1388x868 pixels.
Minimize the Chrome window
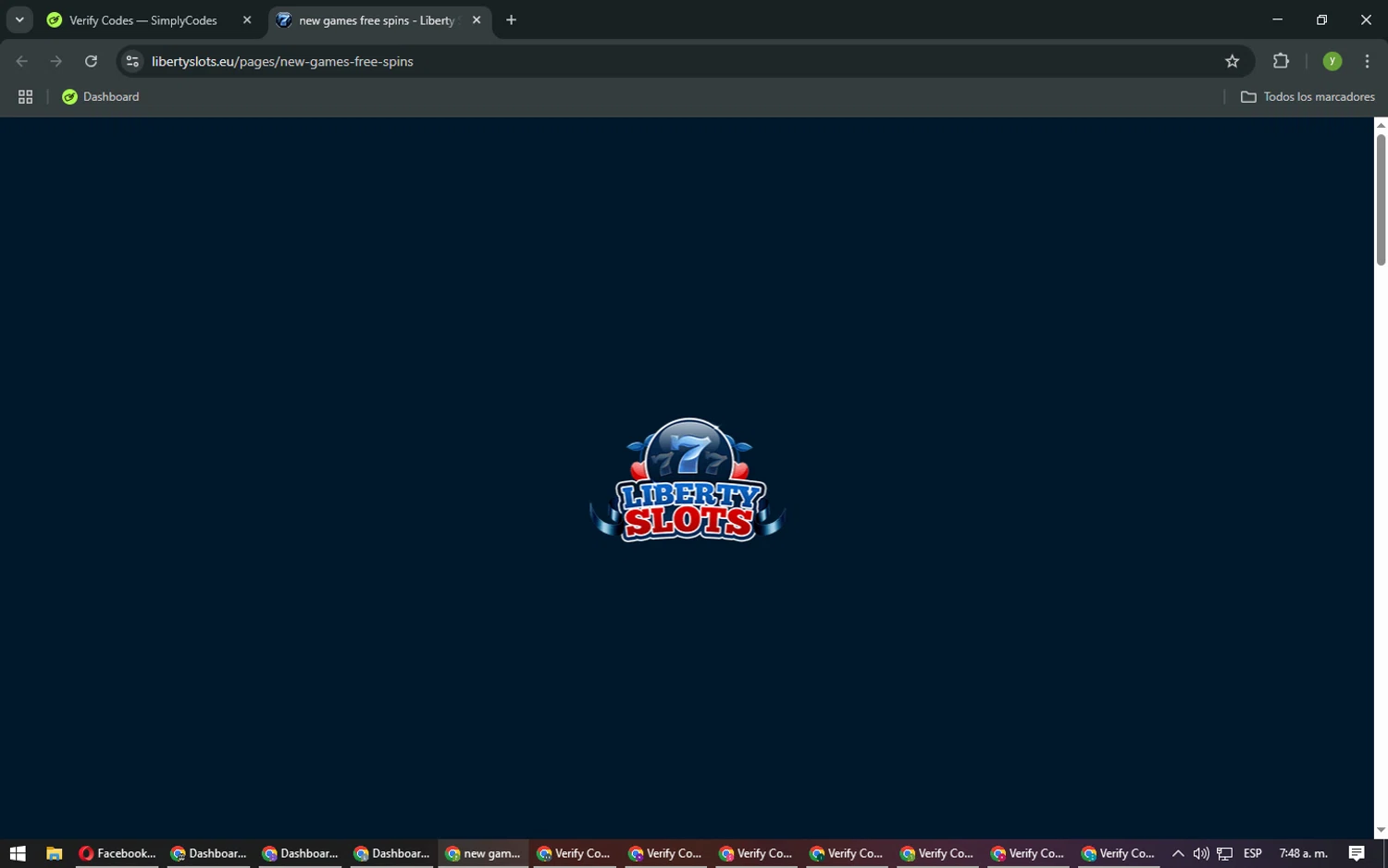tap(1277, 19)
